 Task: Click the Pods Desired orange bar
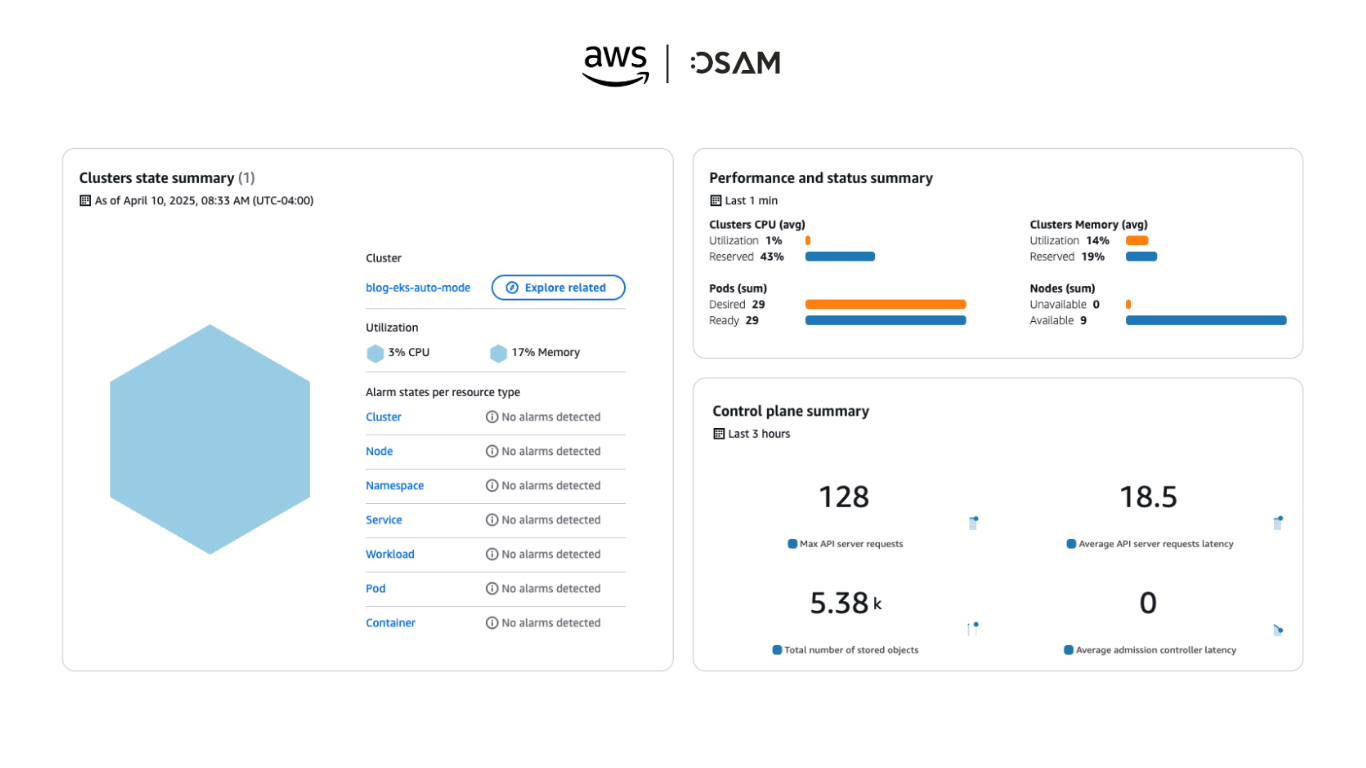[885, 304]
